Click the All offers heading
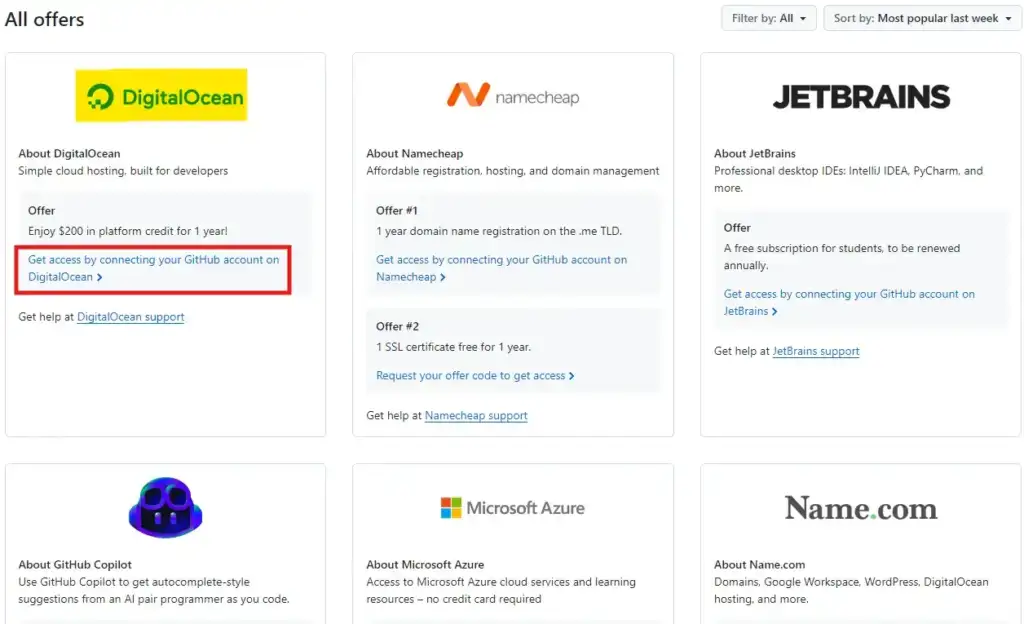 [x=45, y=19]
